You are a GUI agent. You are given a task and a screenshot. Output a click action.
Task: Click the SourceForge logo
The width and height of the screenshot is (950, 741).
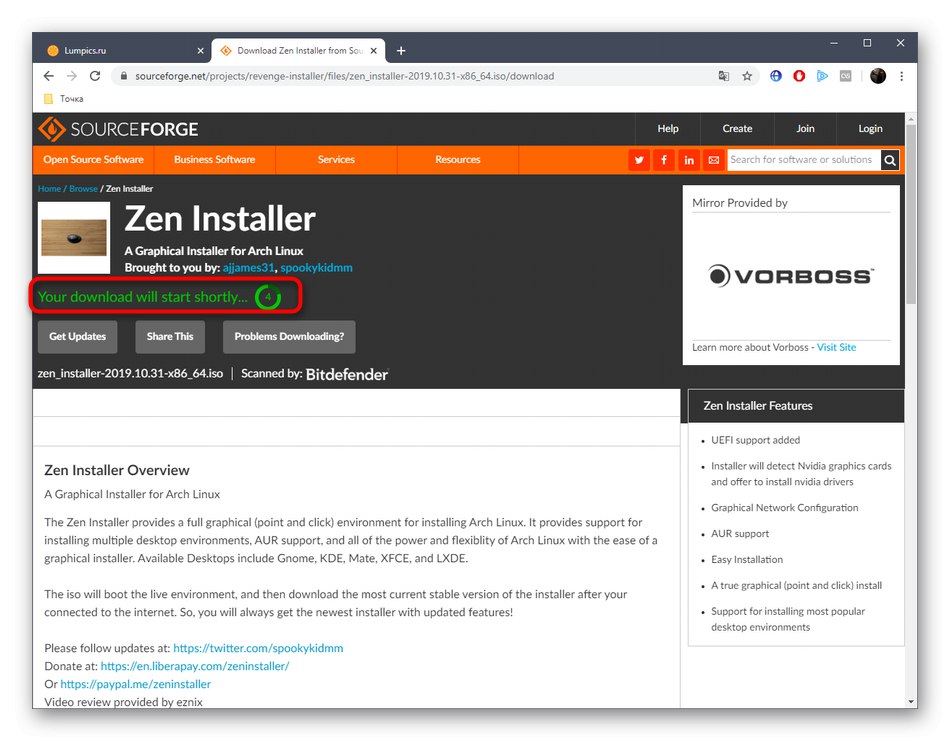pos(118,129)
